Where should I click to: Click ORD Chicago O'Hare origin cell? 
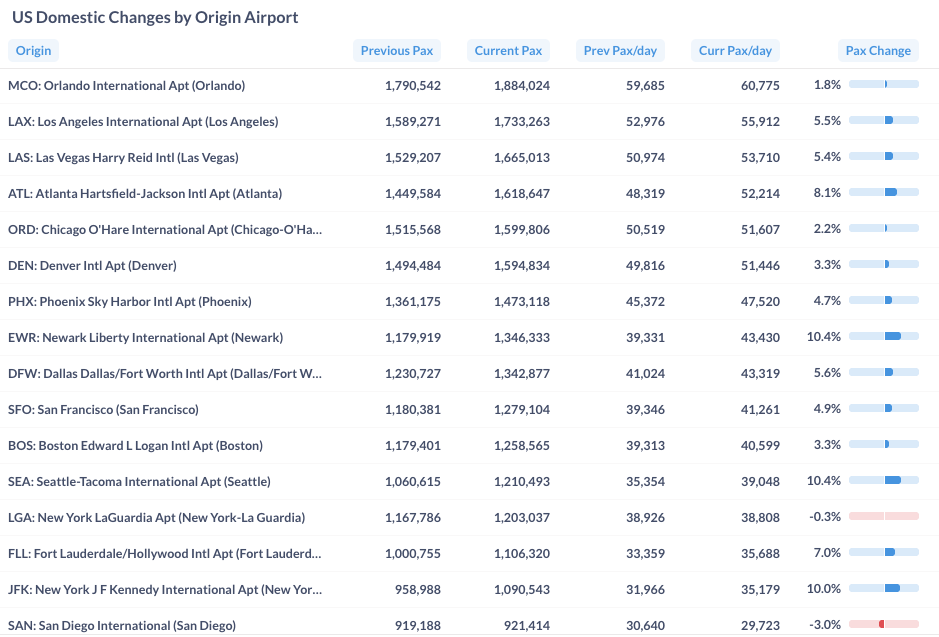165,230
